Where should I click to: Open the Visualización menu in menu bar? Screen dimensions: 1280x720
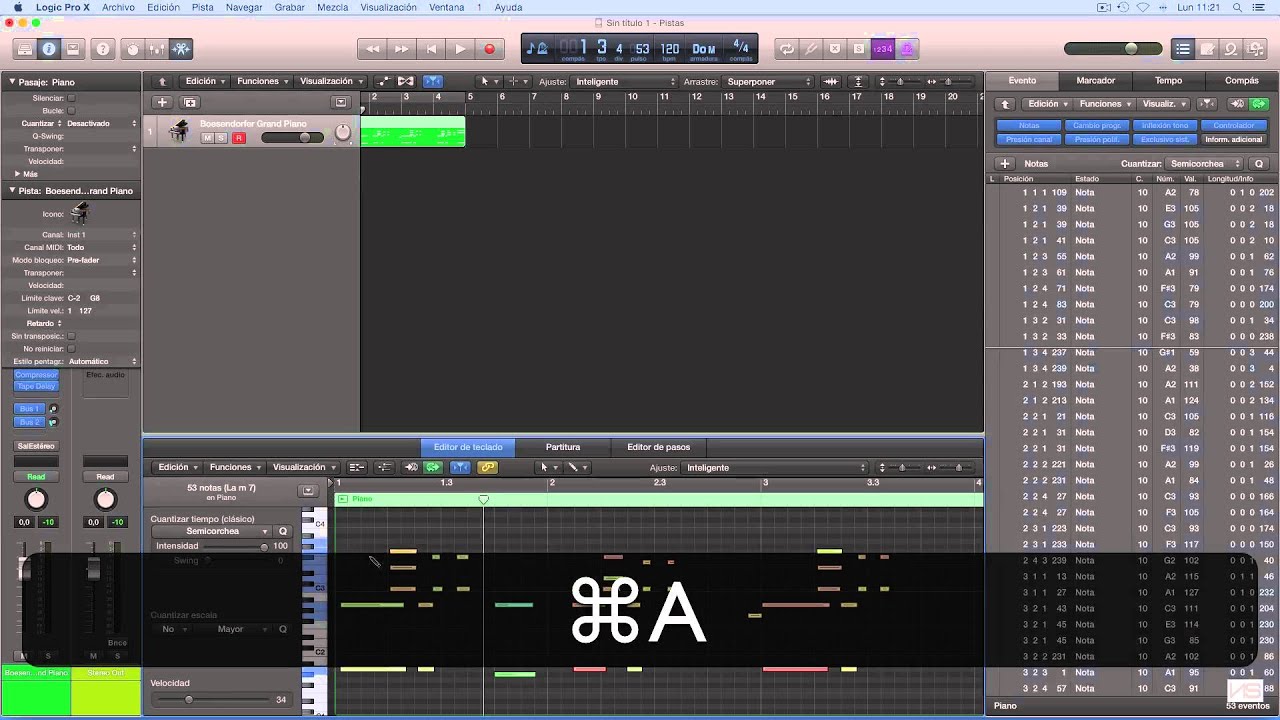click(x=388, y=7)
